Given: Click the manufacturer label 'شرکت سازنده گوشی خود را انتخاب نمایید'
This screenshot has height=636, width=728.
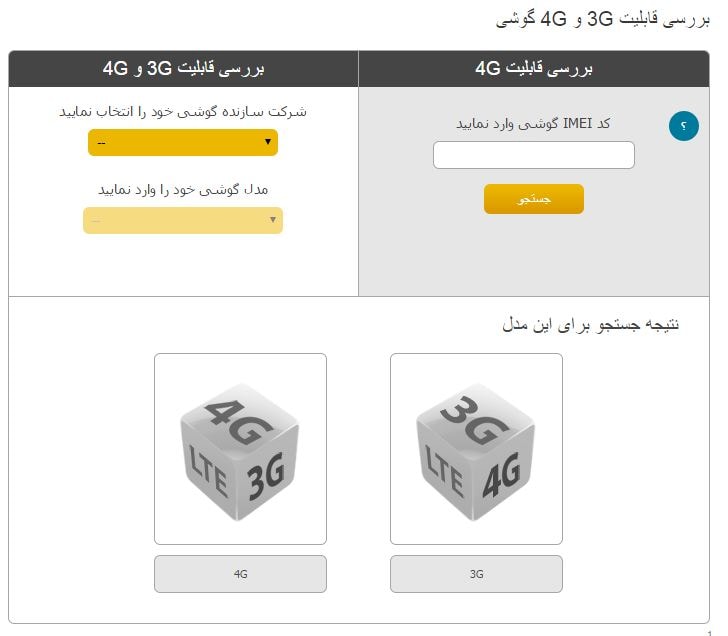Looking at the screenshot, I should click(183, 111).
